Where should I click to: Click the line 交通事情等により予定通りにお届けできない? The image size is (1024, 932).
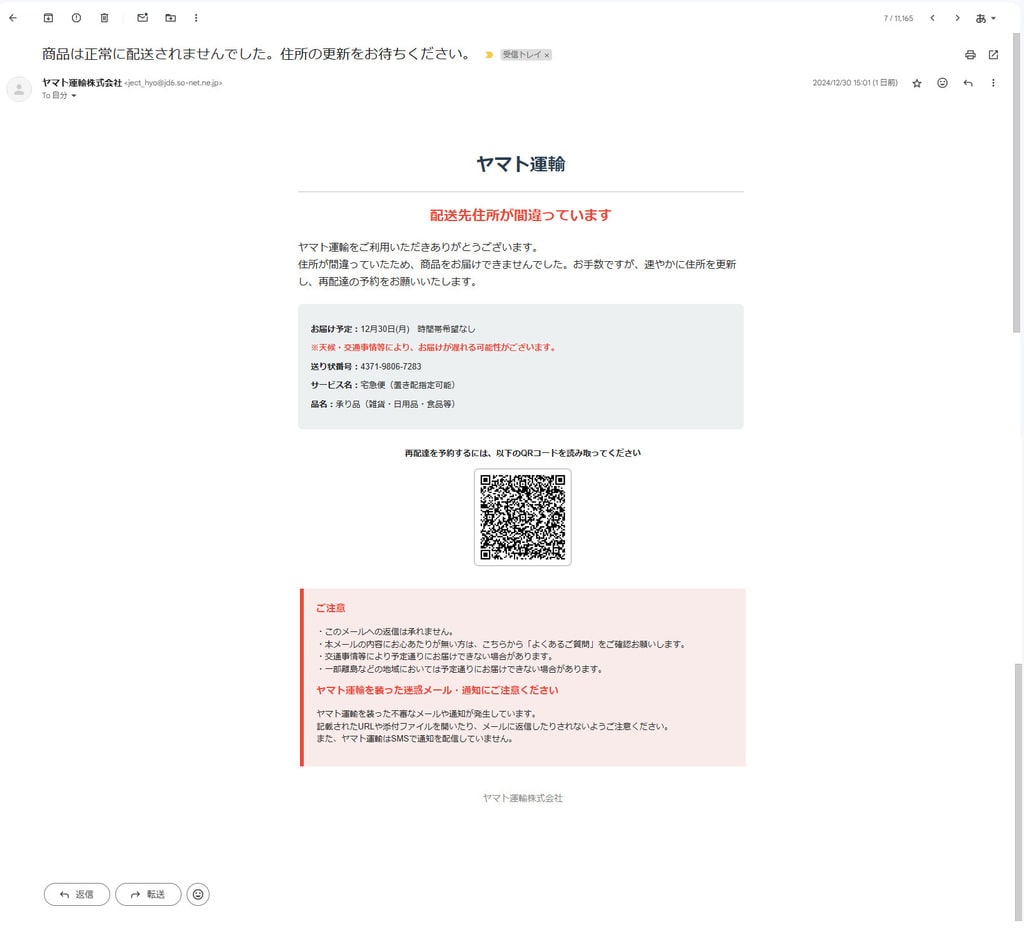[x=436, y=656]
